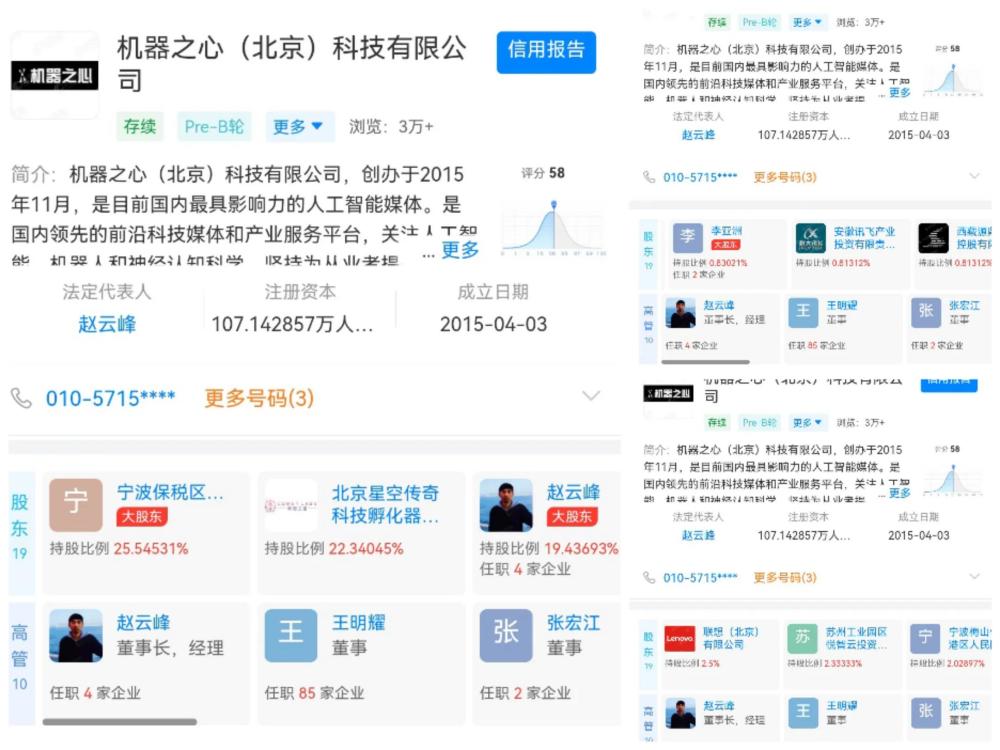The height and width of the screenshot is (750, 1000).
Task: Open the 宁 avatar of 宁波保税区 shareholder card
Action: (76, 505)
